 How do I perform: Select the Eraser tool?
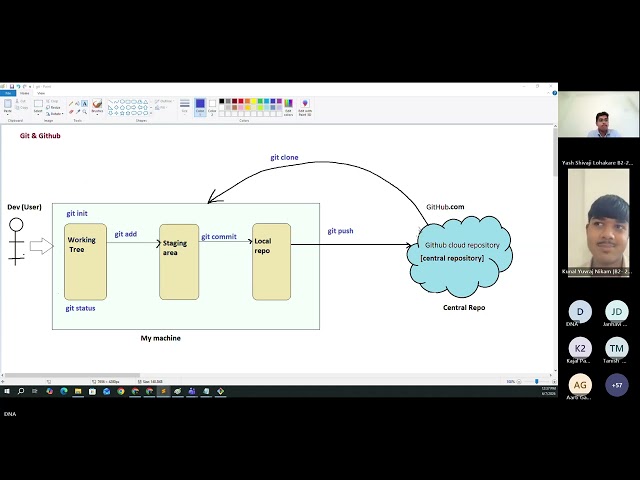pyautogui.click(x=71, y=112)
